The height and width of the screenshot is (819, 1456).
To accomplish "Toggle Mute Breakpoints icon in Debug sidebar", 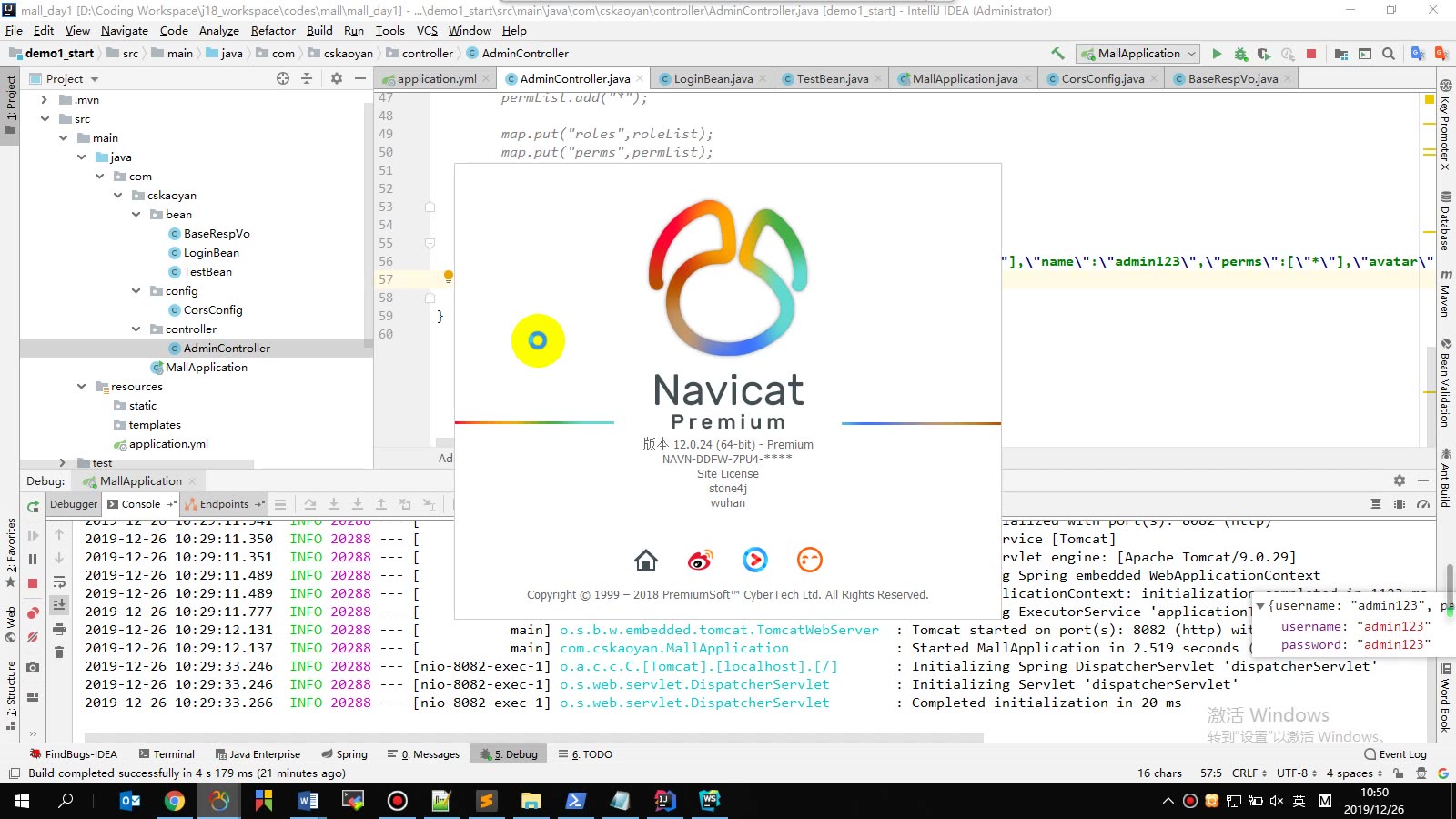I will coord(33,637).
